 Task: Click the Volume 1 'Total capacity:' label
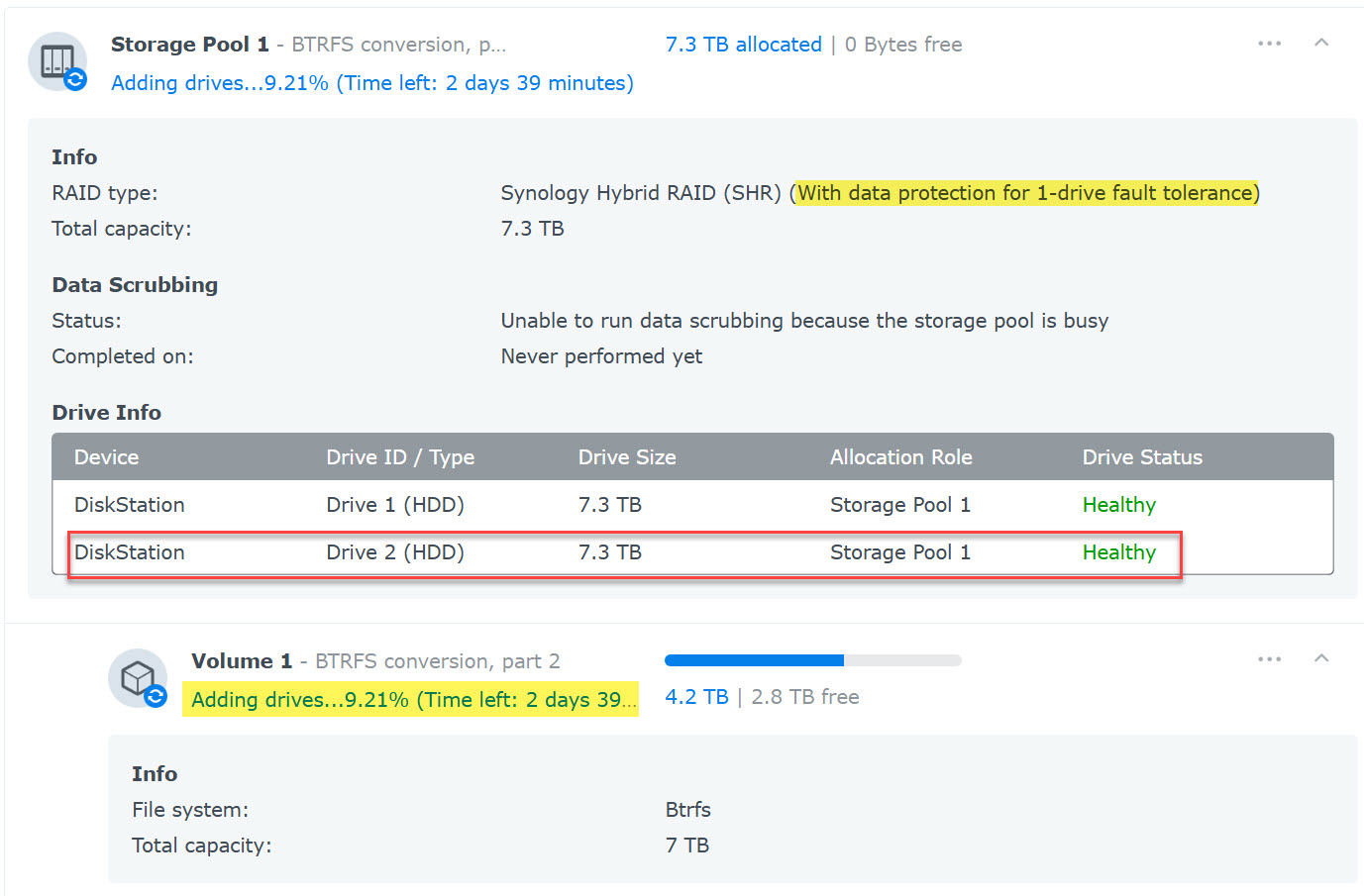202,846
